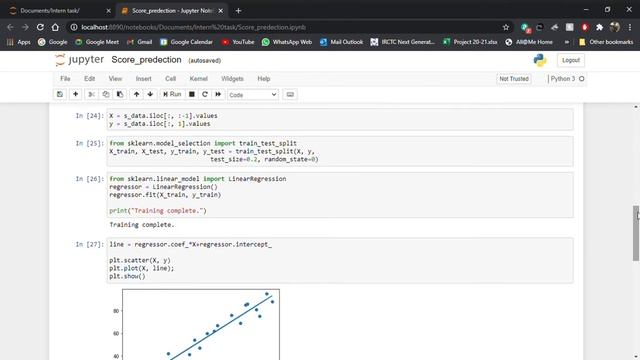Open the Extensions puzzle icon
Screen dimensions: 640x360
(x=599, y=27)
